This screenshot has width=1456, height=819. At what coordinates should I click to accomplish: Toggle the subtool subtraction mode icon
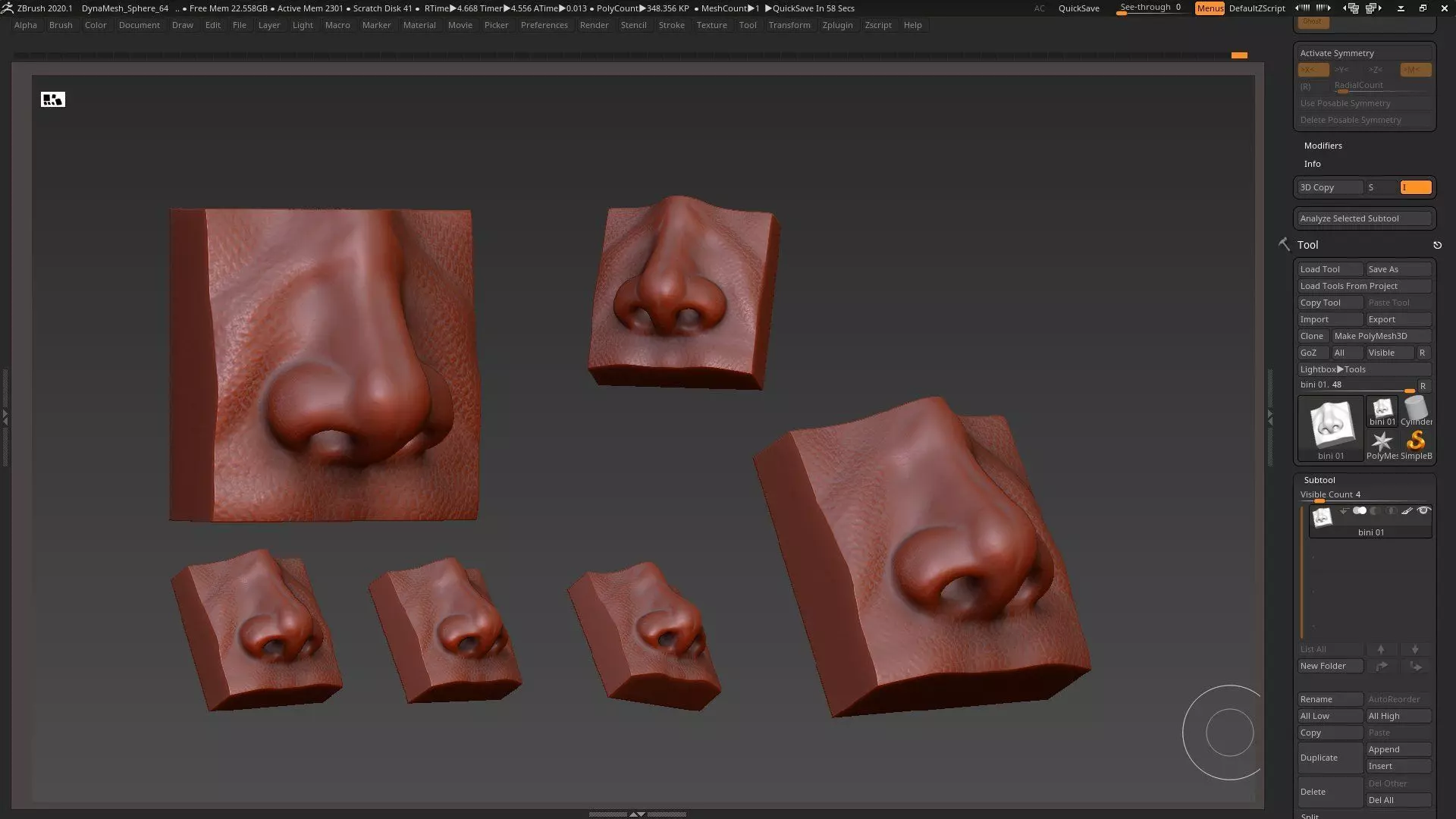click(x=1376, y=511)
